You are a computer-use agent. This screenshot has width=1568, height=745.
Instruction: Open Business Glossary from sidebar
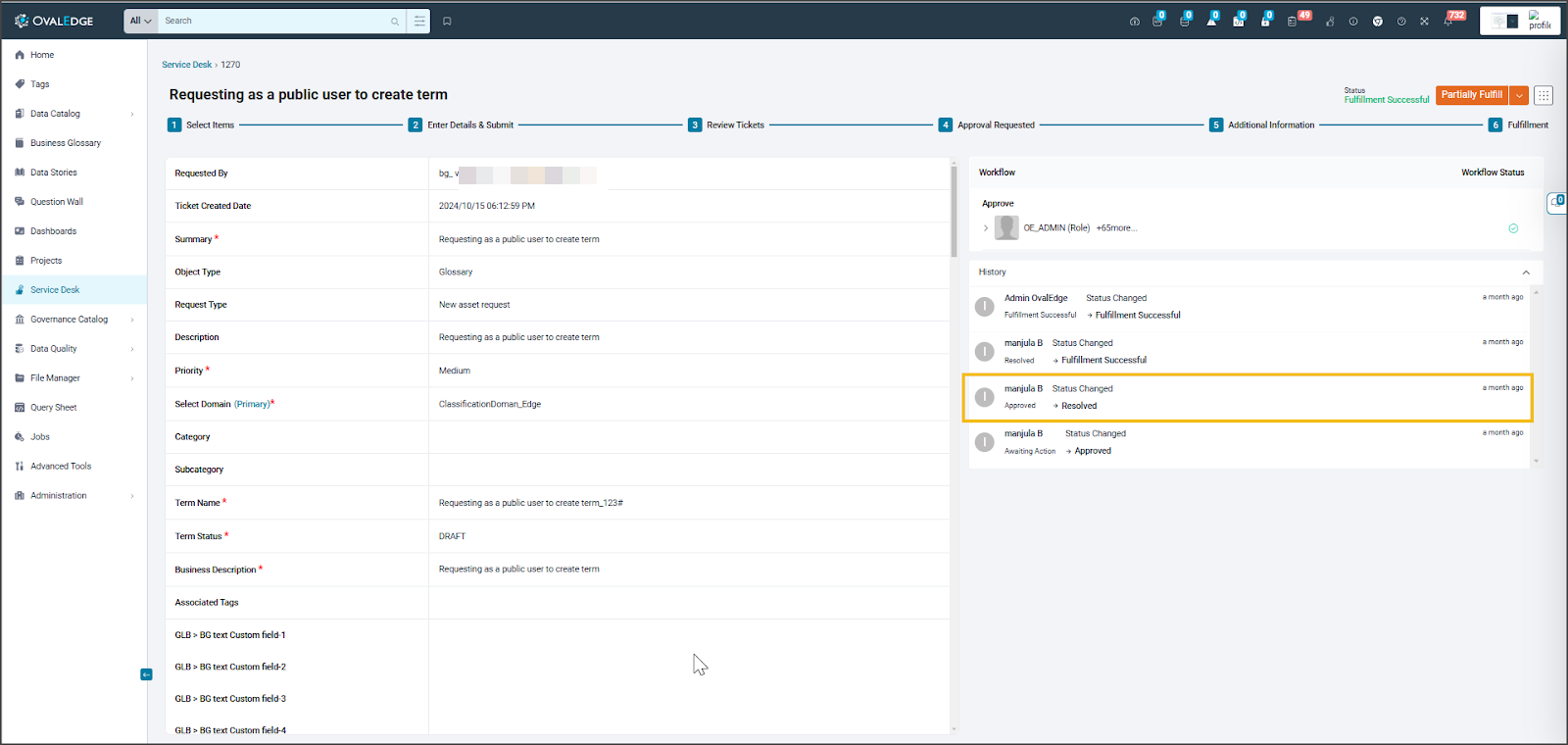tap(65, 143)
